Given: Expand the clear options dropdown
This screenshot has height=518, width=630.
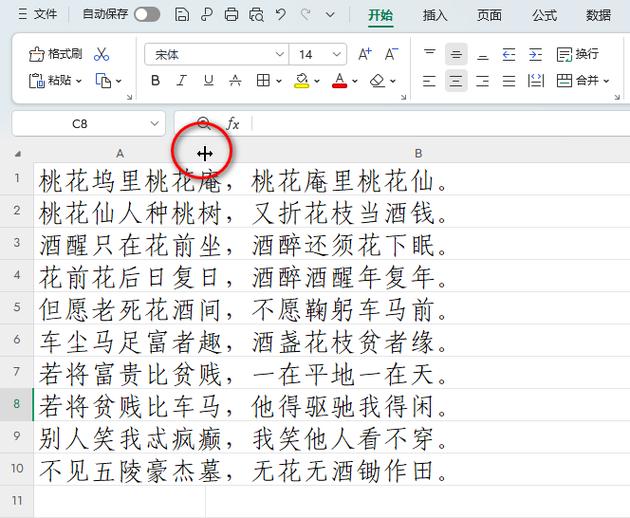Looking at the screenshot, I should click(393, 81).
